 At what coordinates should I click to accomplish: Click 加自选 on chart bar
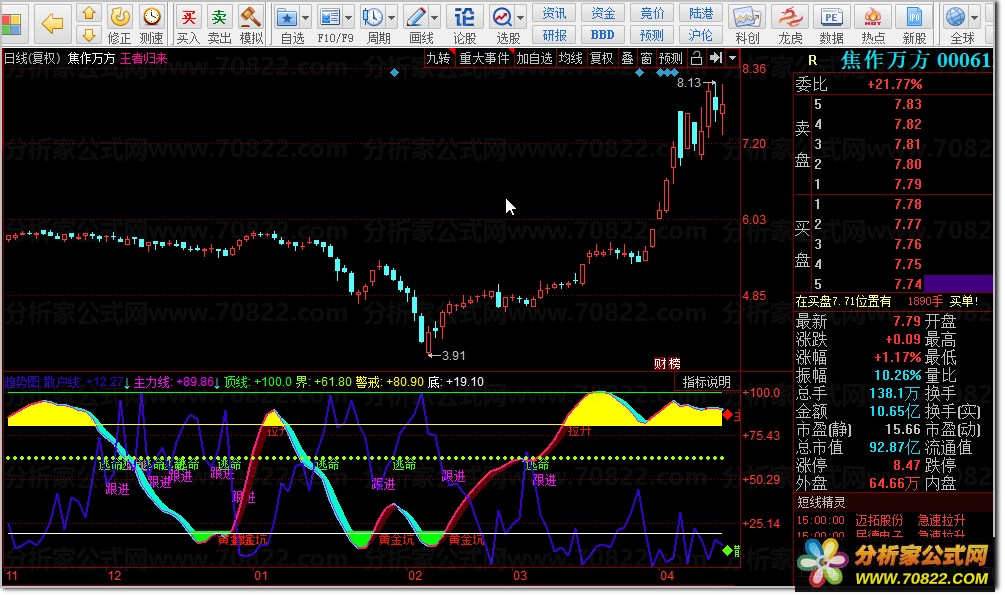coord(535,58)
